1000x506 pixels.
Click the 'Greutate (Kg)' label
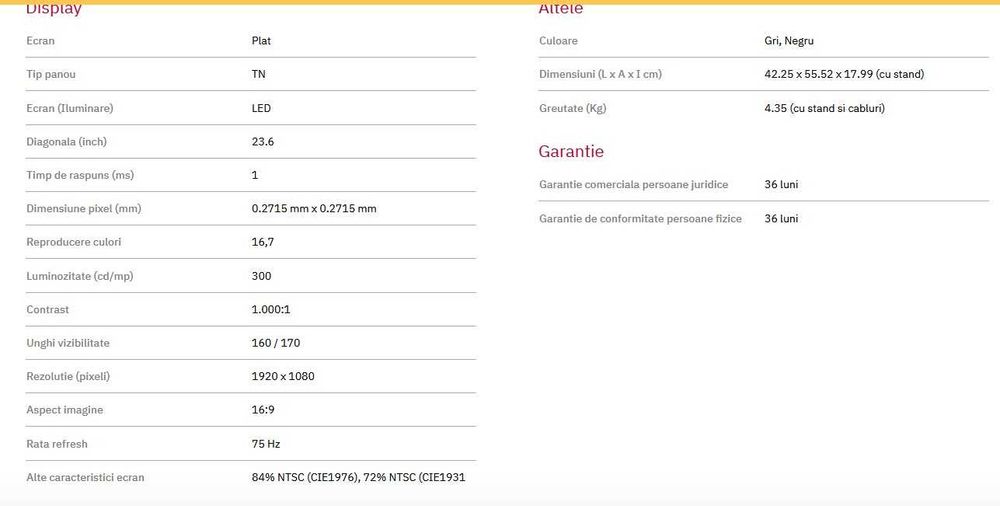[x=572, y=108]
